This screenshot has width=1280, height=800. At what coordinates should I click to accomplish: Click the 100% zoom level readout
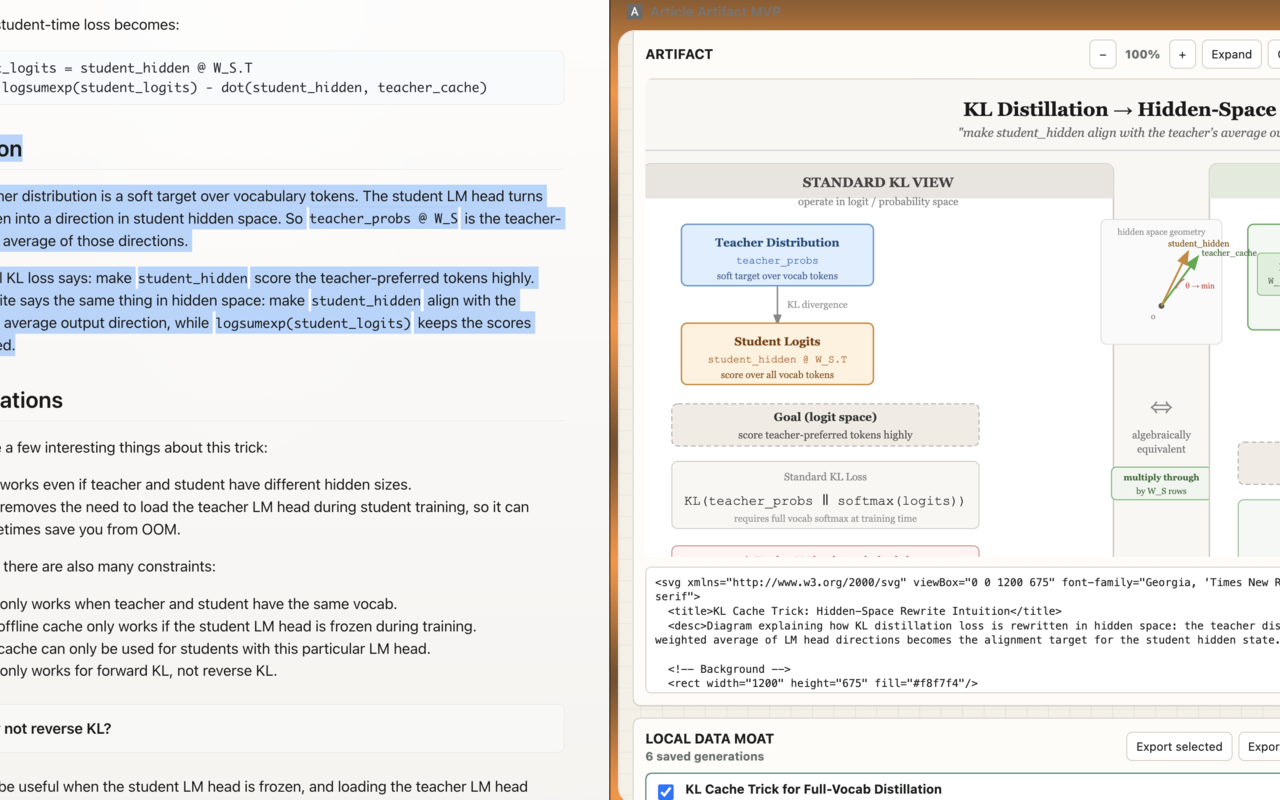pos(1142,54)
